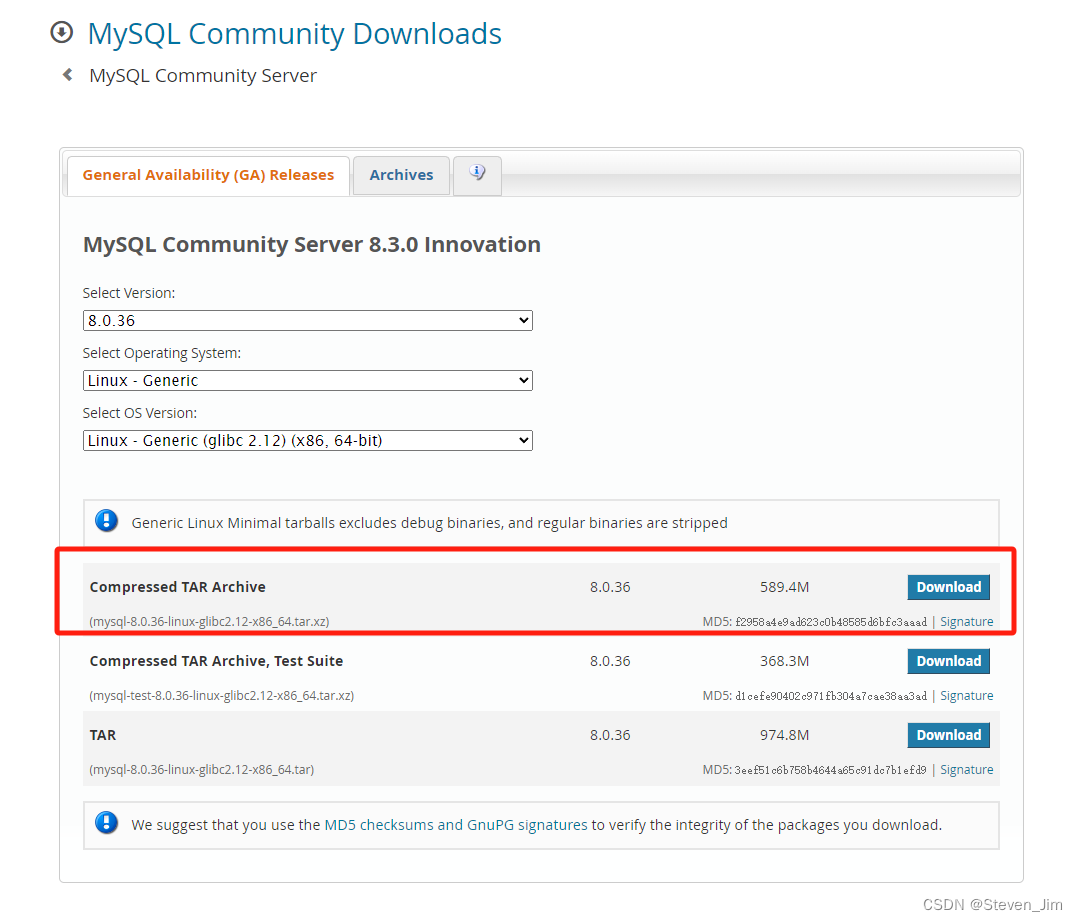1078x921 pixels.
Task: Open Signature link for Test Suite archive
Action: pos(967,696)
